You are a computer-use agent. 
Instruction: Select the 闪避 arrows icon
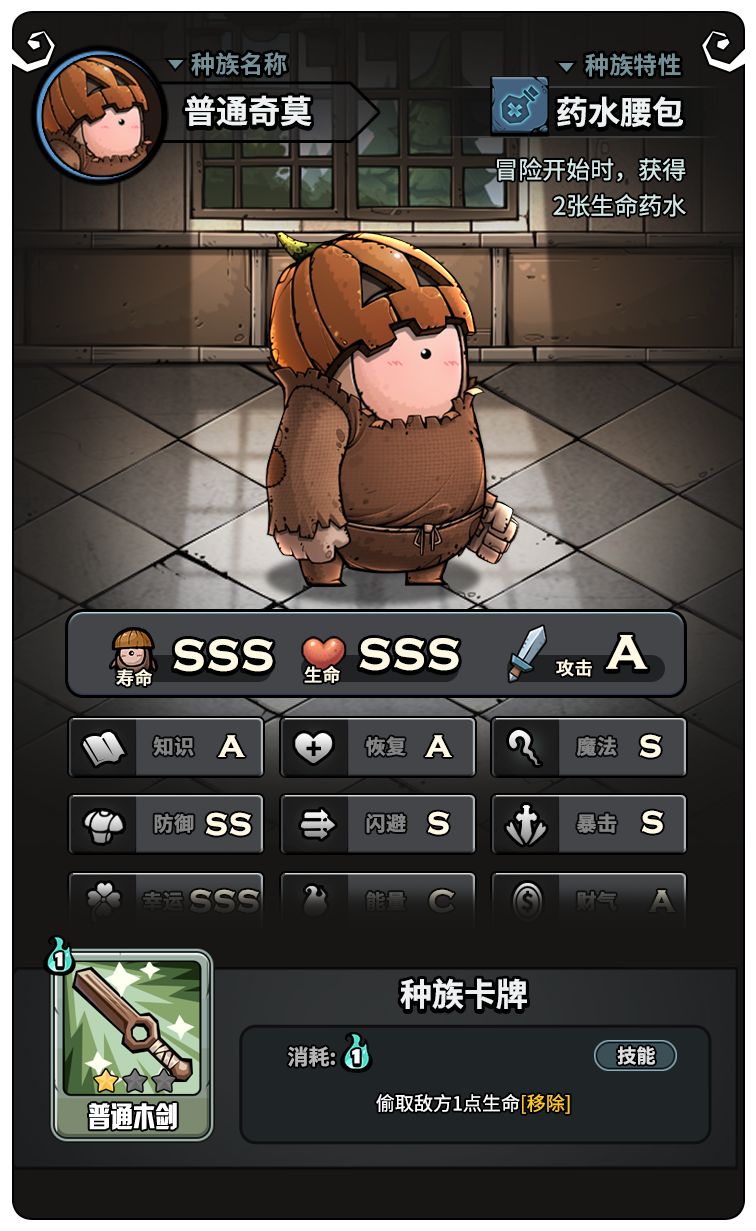(x=314, y=824)
